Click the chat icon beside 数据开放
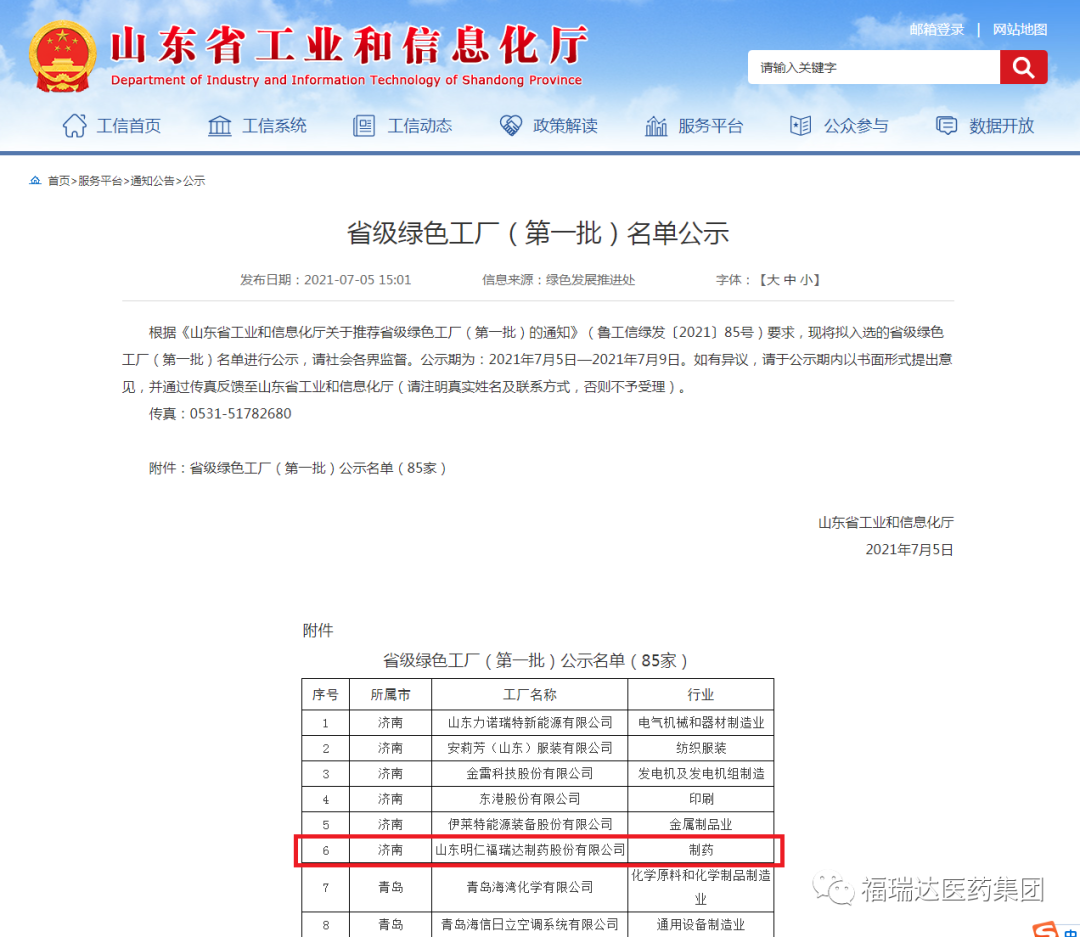The height and width of the screenshot is (937, 1080). click(x=946, y=125)
